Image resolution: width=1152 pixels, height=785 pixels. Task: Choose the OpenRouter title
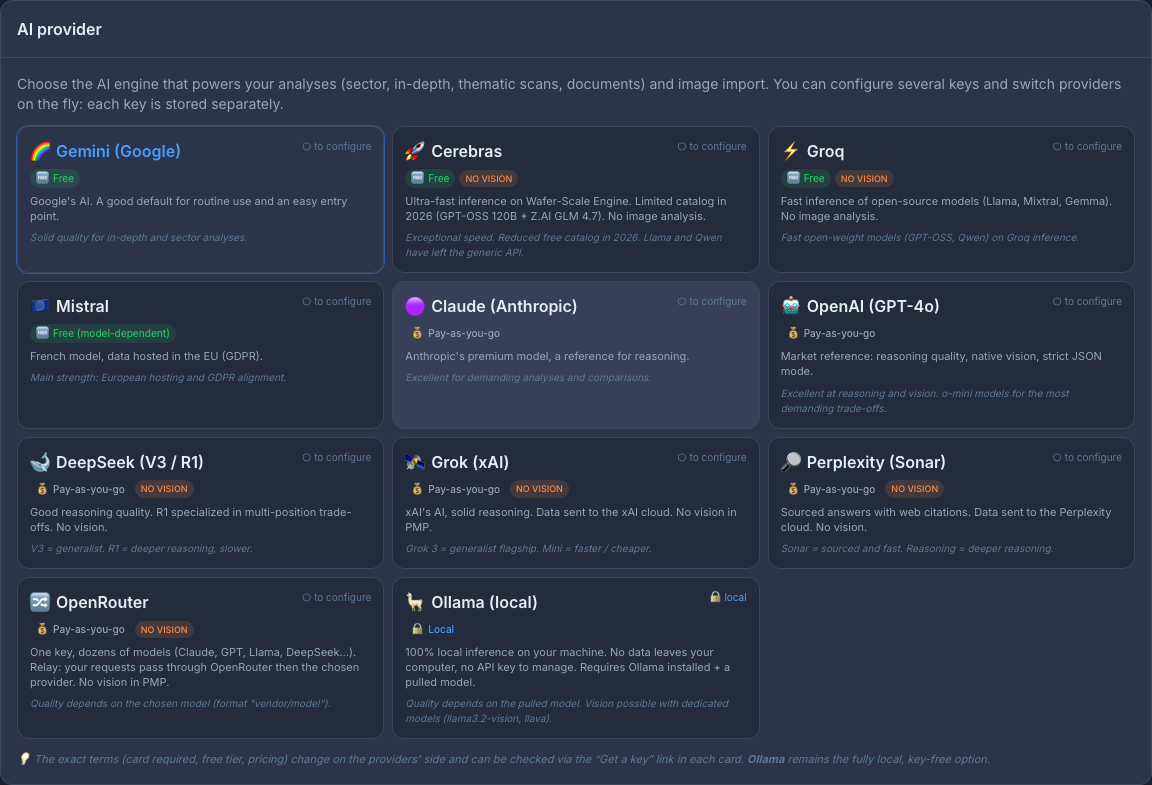(x=102, y=603)
